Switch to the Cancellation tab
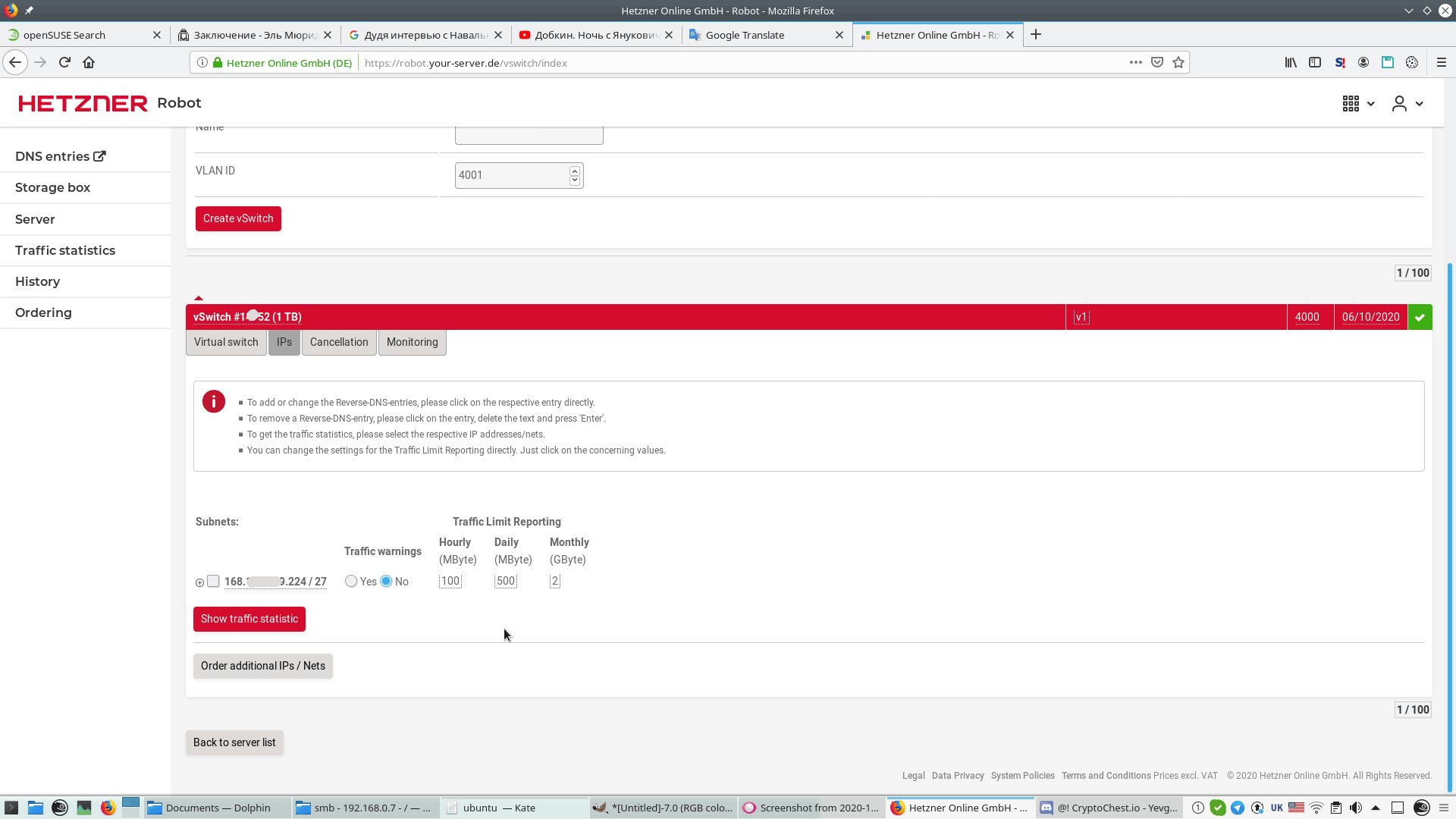Screen dimensions: 1456x819 pos(339,342)
